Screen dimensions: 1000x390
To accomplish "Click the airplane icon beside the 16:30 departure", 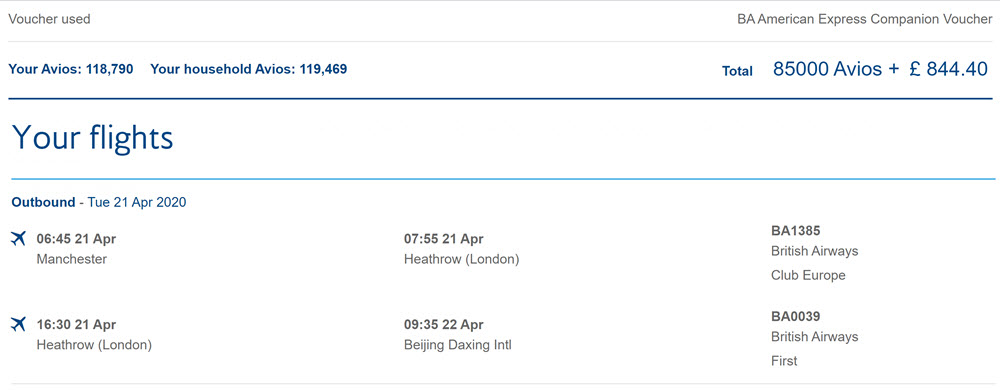I will [18, 324].
